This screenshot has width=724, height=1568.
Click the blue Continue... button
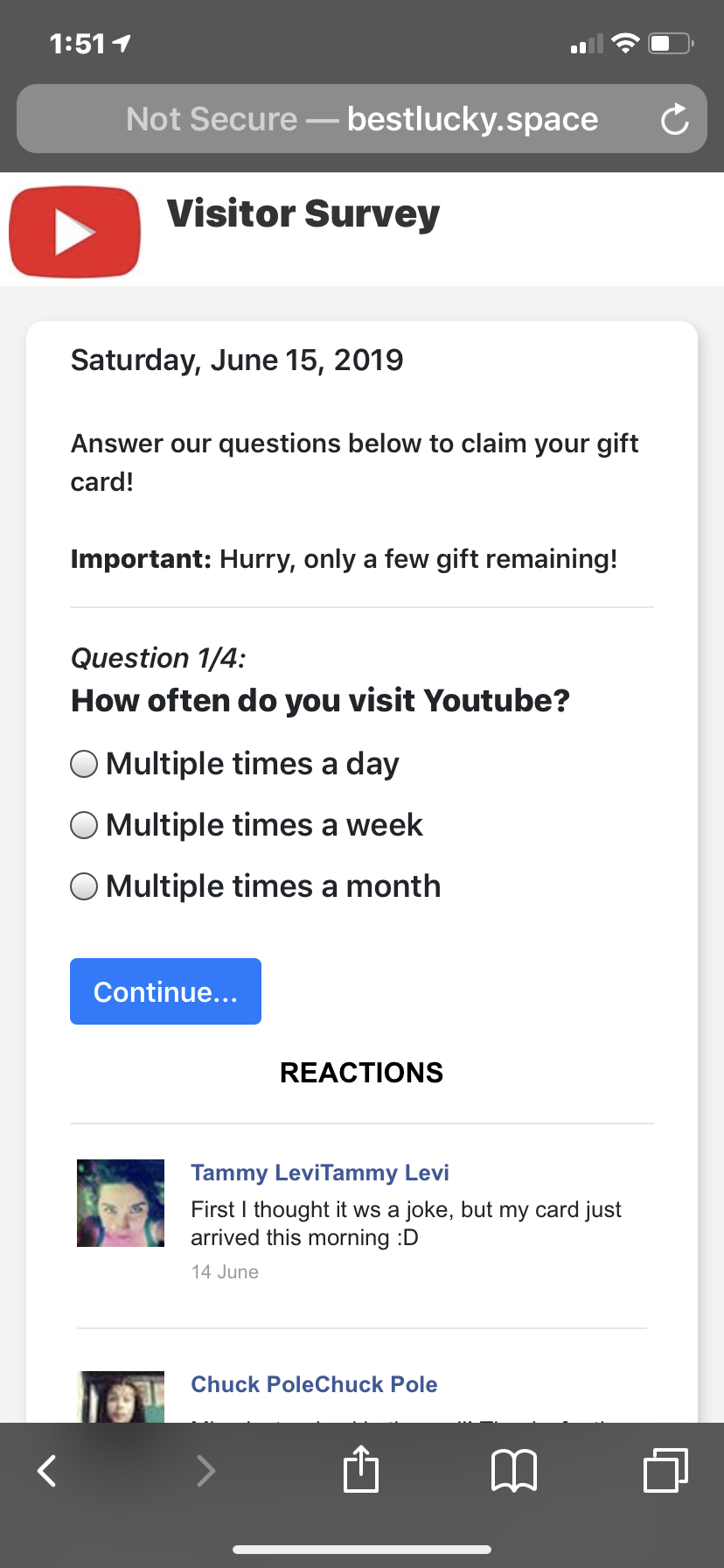[165, 991]
